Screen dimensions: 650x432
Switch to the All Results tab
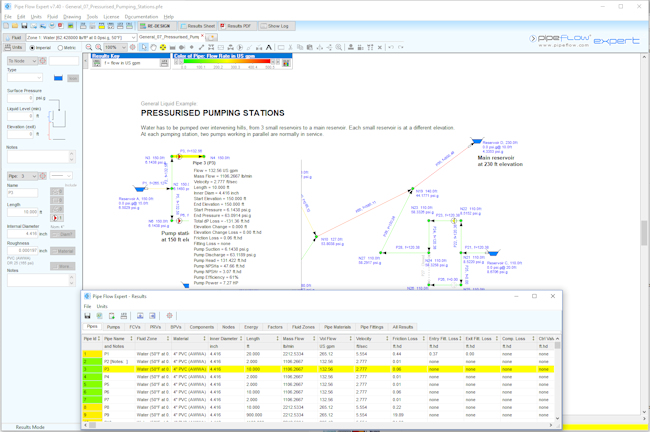click(x=403, y=327)
